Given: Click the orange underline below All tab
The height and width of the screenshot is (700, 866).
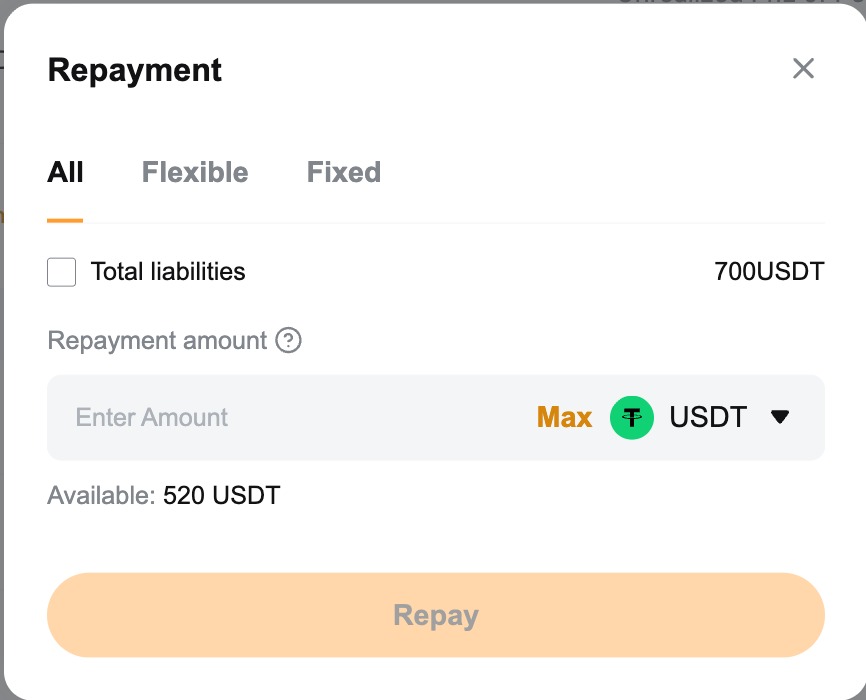Looking at the screenshot, I should click(65, 220).
